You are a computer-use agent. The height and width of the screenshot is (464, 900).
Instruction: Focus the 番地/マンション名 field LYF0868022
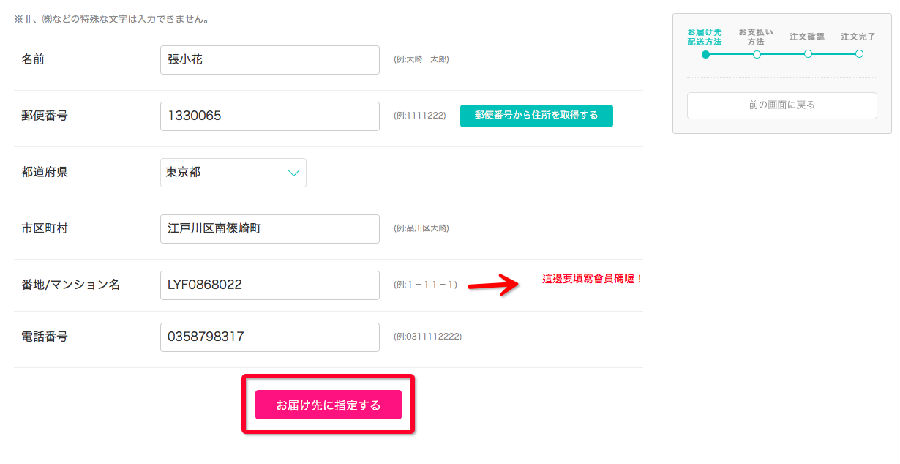coord(270,285)
